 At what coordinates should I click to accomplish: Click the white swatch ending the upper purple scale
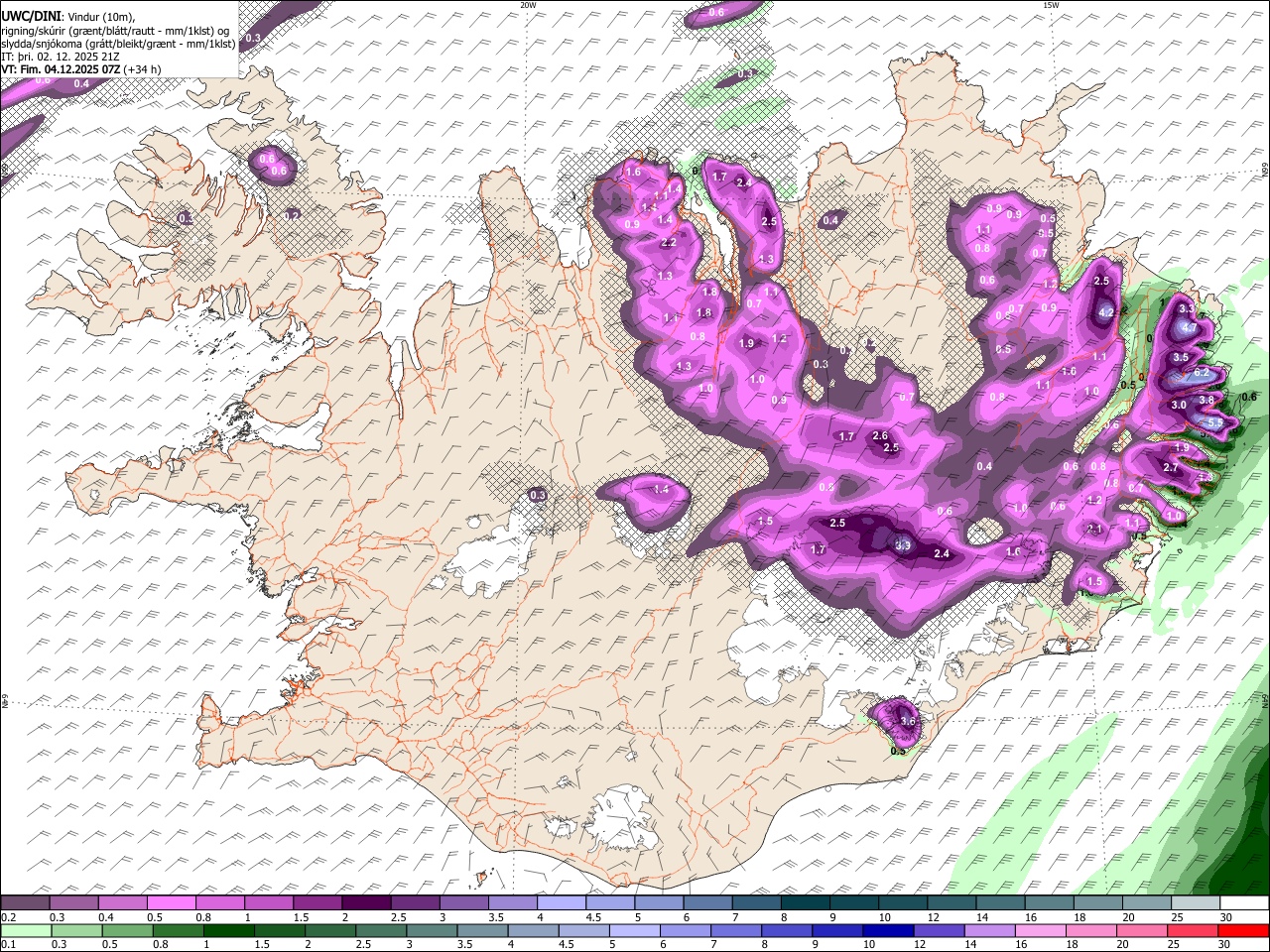click(x=1243, y=903)
